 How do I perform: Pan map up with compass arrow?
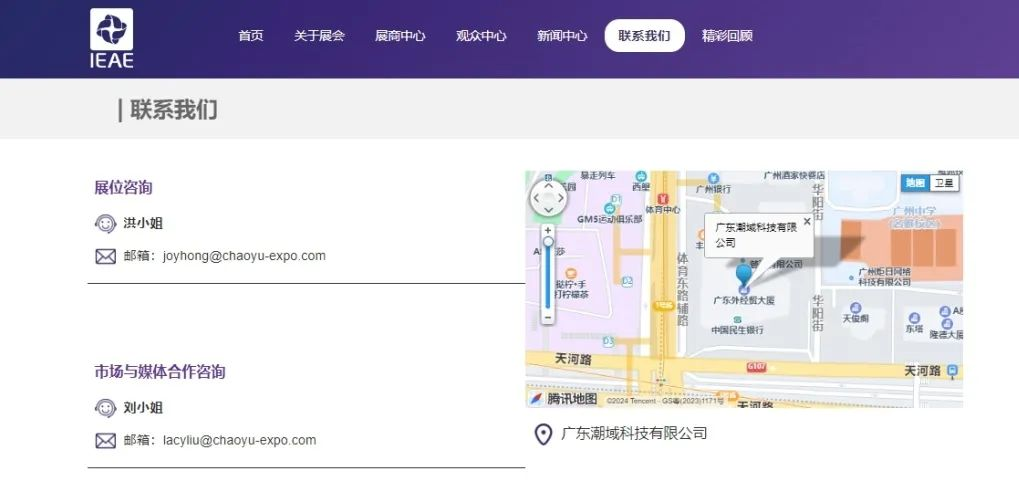pos(547,186)
